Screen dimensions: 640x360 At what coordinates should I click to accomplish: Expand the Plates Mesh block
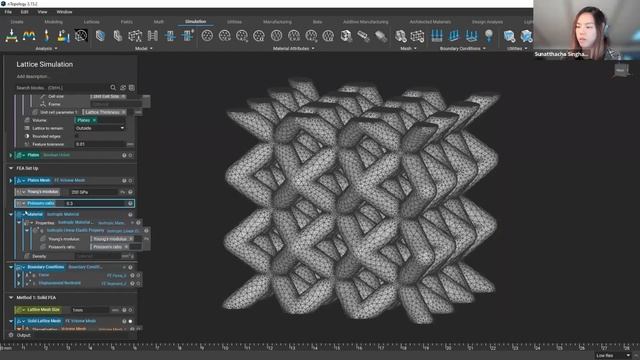click(11, 180)
